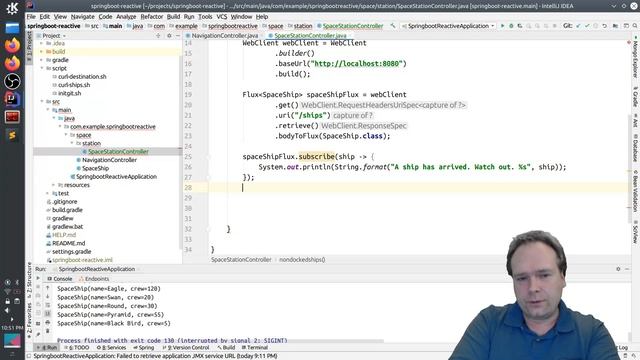Open Search Everywhere magnifier icon
This screenshot has height=360, width=640.
click(634, 26)
